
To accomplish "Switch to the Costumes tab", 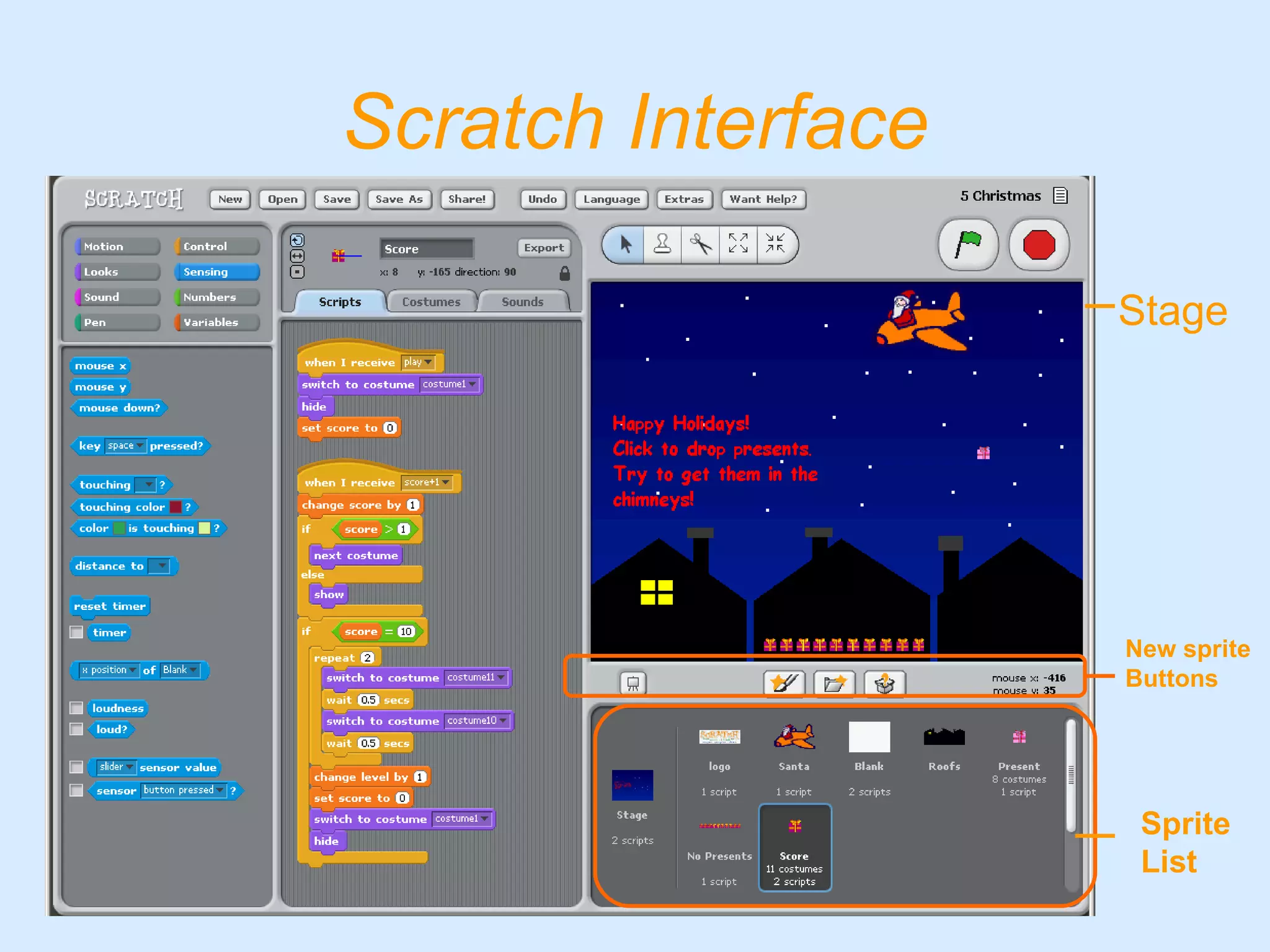I will pyautogui.click(x=431, y=302).
